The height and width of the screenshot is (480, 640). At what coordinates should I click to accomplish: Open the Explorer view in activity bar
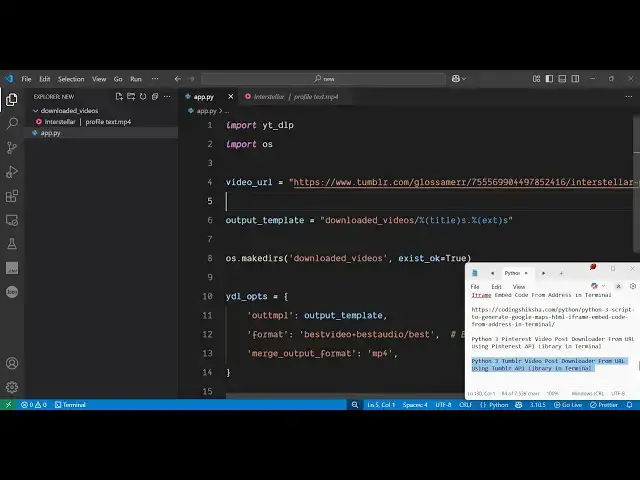12,99
